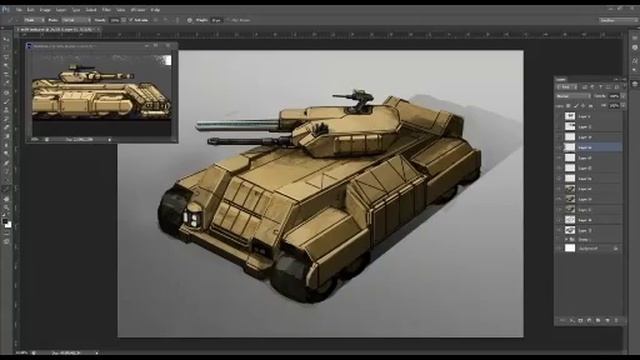Open the Help menu

click(155, 10)
